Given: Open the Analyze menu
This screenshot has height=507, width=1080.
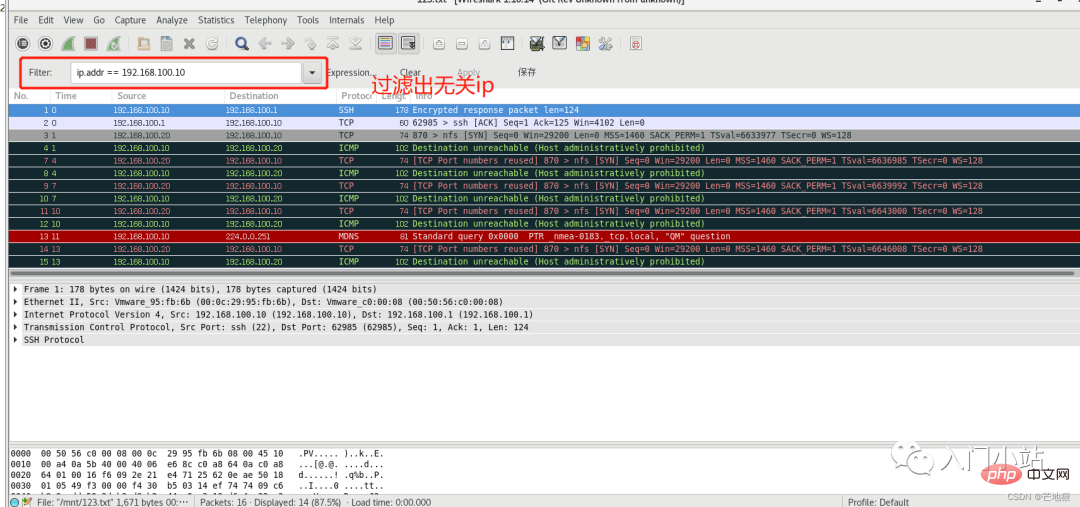Looking at the screenshot, I should tap(172, 20).
